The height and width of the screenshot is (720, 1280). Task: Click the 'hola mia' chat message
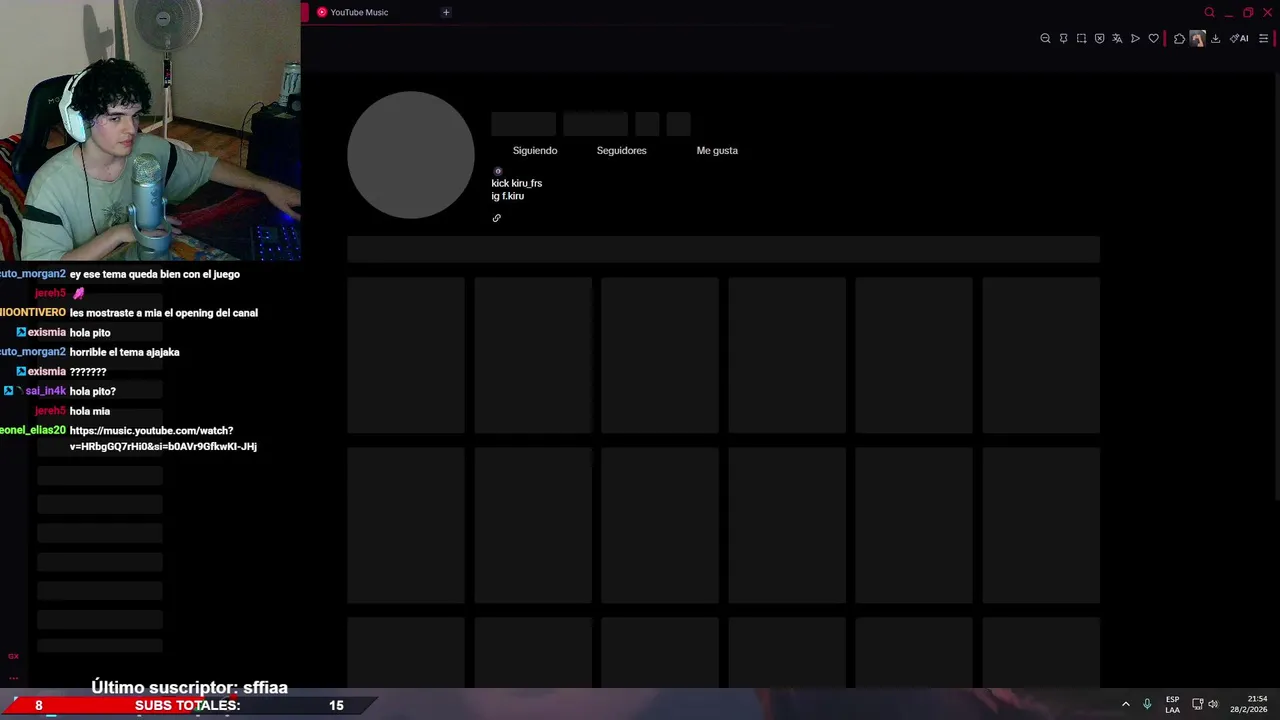point(89,411)
